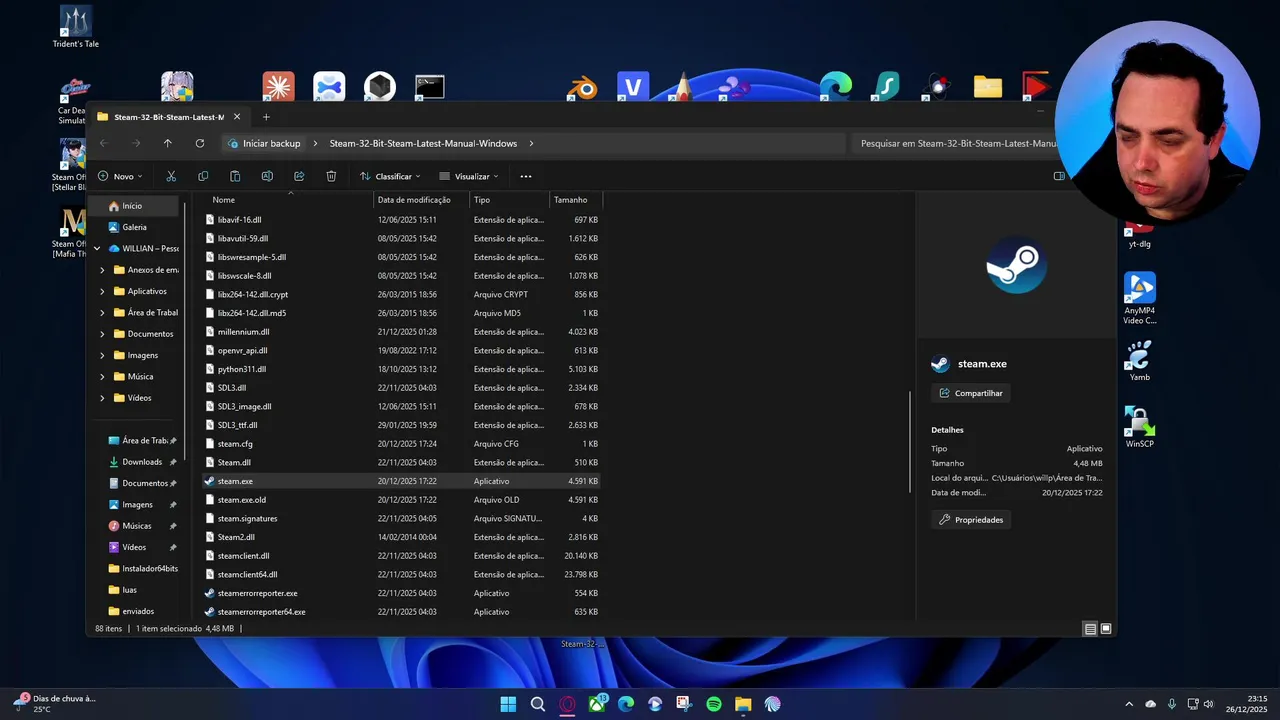
Task: Click the Rename icon in the toolbar
Action: pyautogui.click(x=267, y=176)
